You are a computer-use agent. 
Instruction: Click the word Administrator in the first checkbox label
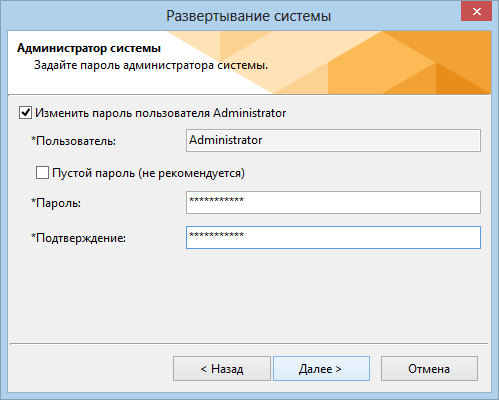click(x=250, y=113)
